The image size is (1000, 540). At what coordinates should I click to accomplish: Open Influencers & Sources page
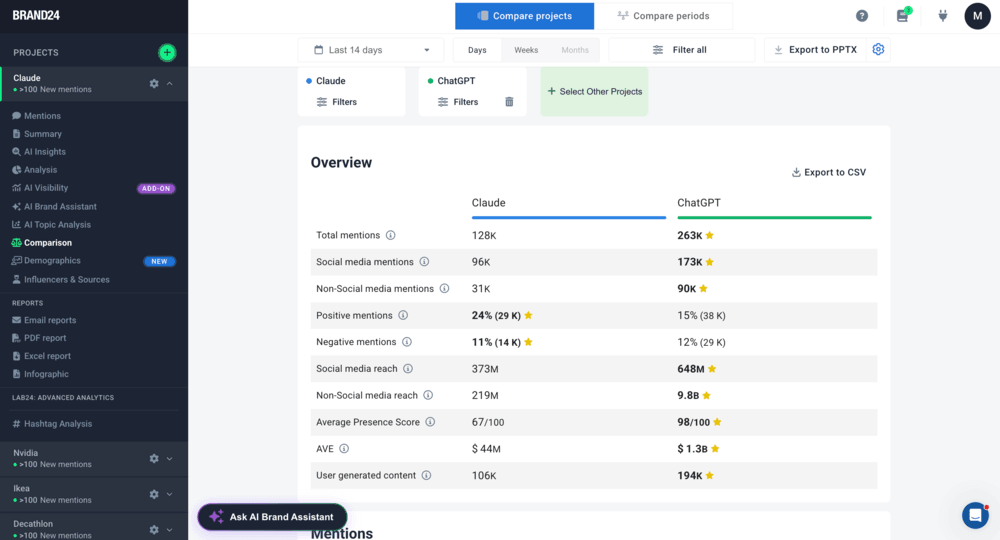point(66,279)
